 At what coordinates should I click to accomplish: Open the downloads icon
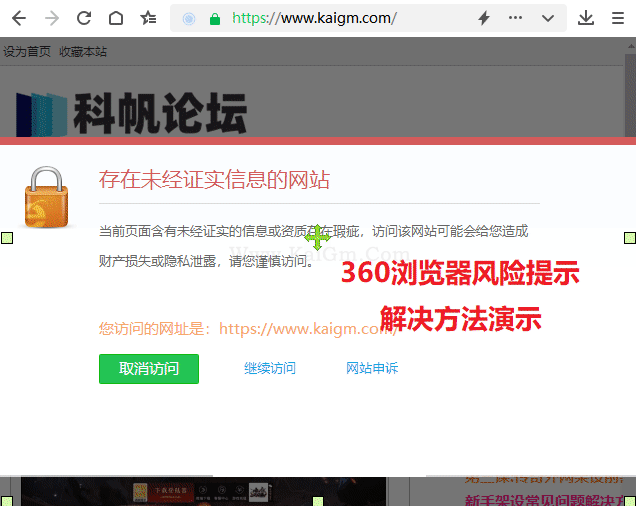pos(586,18)
